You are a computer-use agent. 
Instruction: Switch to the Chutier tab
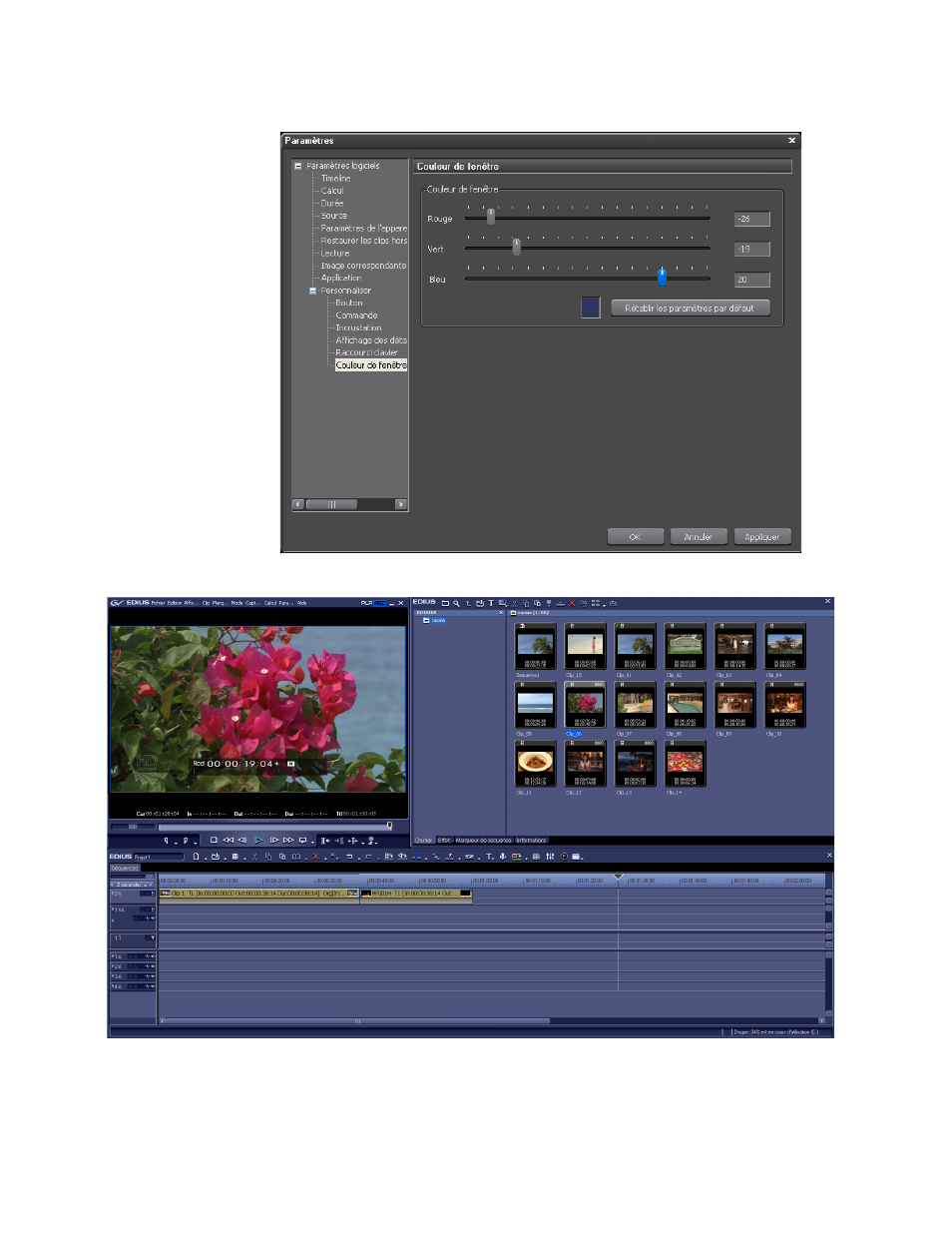424,841
